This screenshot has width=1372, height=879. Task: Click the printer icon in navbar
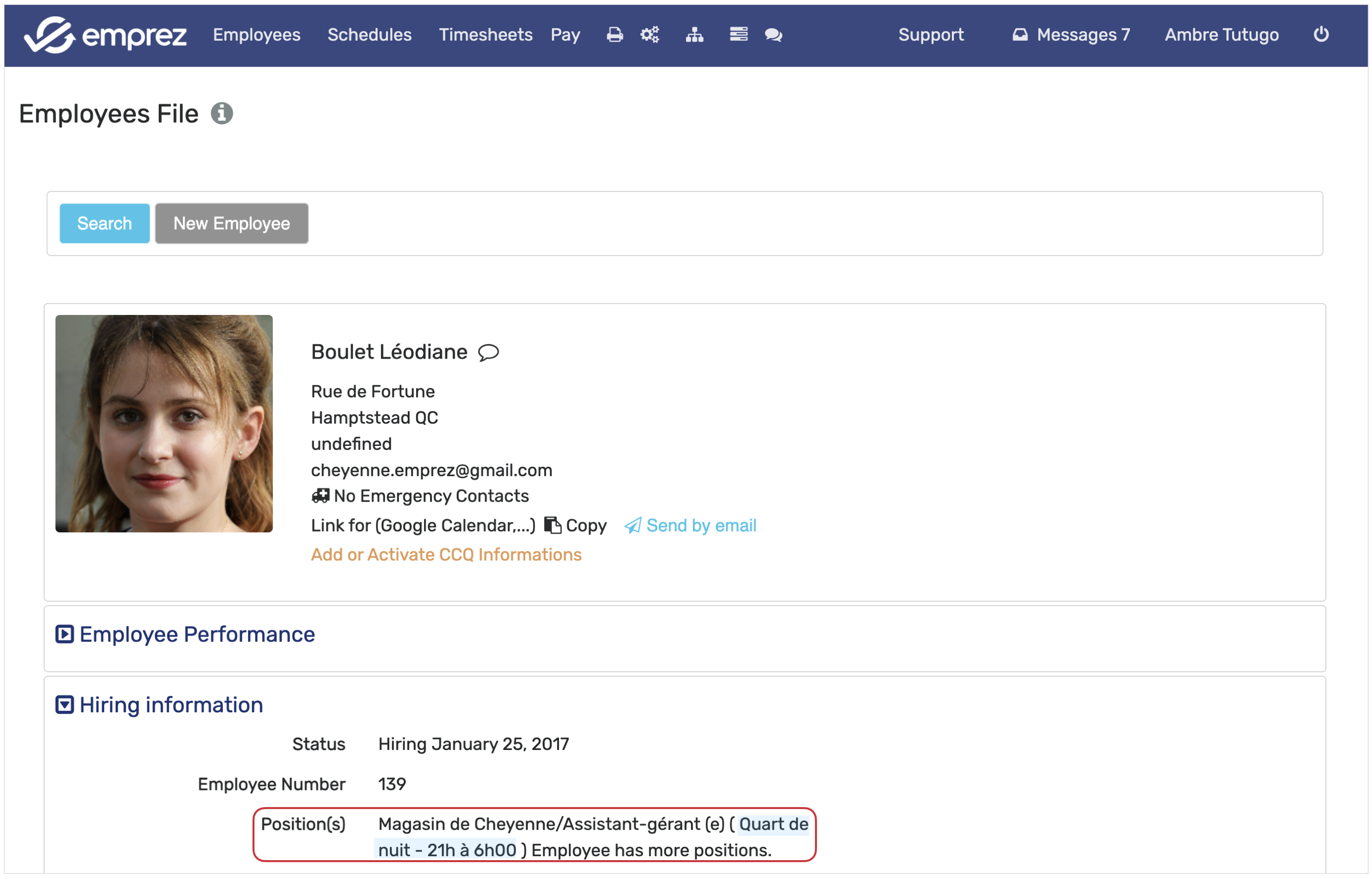pyautogui.click(x=615, y=35)
